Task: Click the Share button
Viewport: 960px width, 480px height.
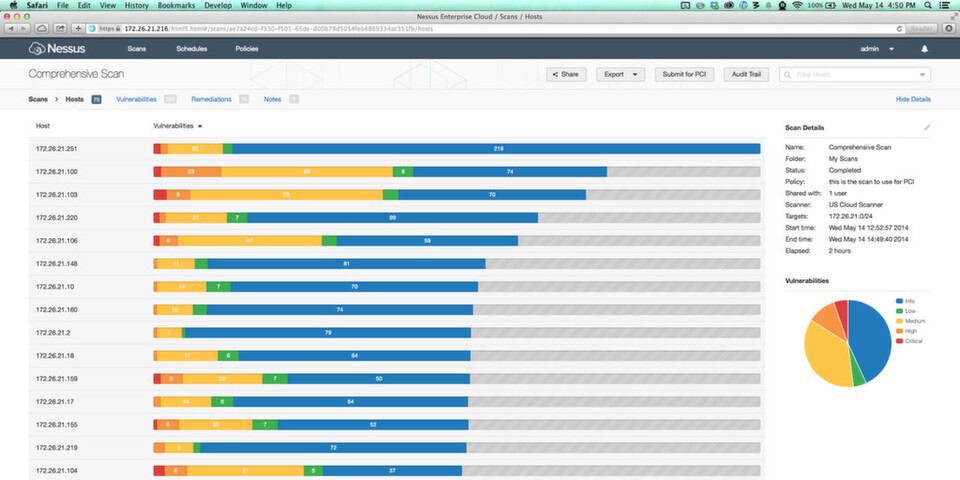Action: tap(566, 75)
